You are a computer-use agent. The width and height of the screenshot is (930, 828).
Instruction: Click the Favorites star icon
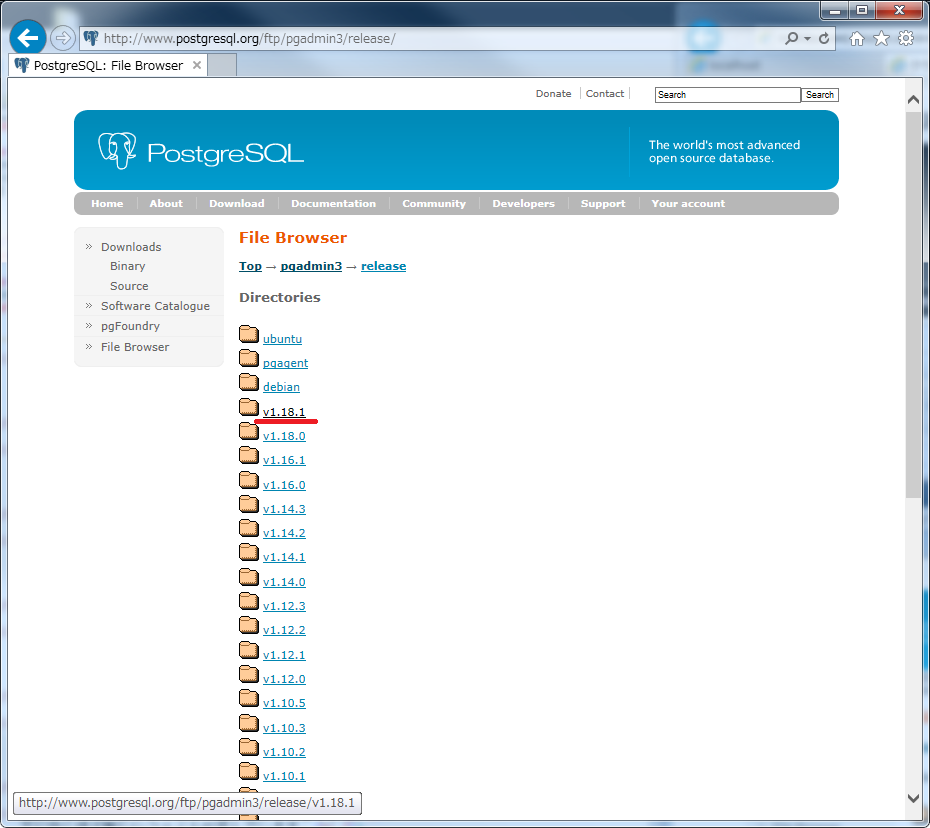(881, 39)
